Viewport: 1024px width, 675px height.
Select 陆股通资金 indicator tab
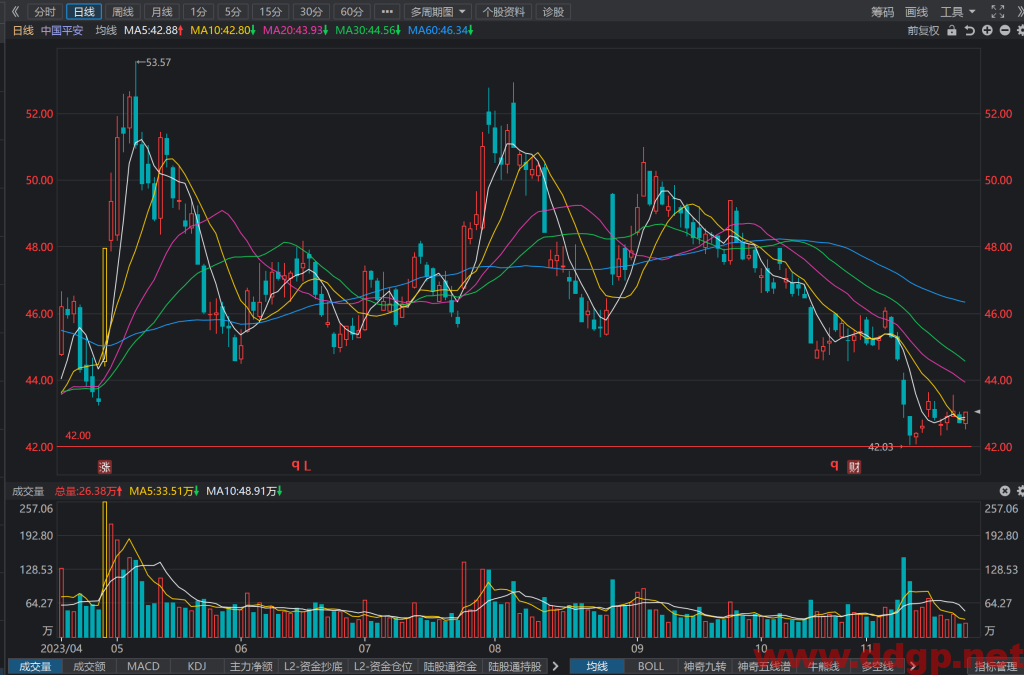pos(450,667)
